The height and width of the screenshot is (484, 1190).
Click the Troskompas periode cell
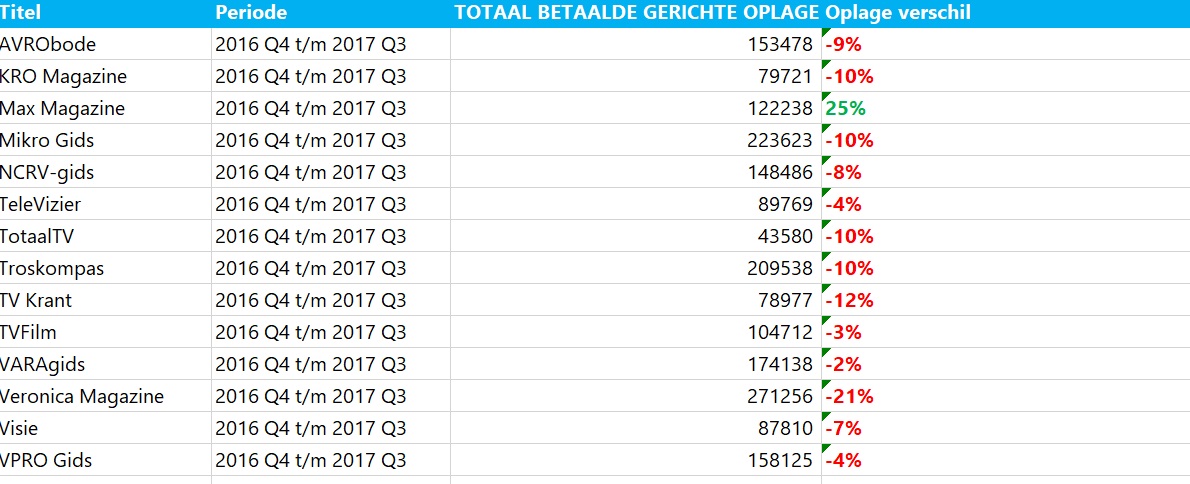[x=331, y=268]
